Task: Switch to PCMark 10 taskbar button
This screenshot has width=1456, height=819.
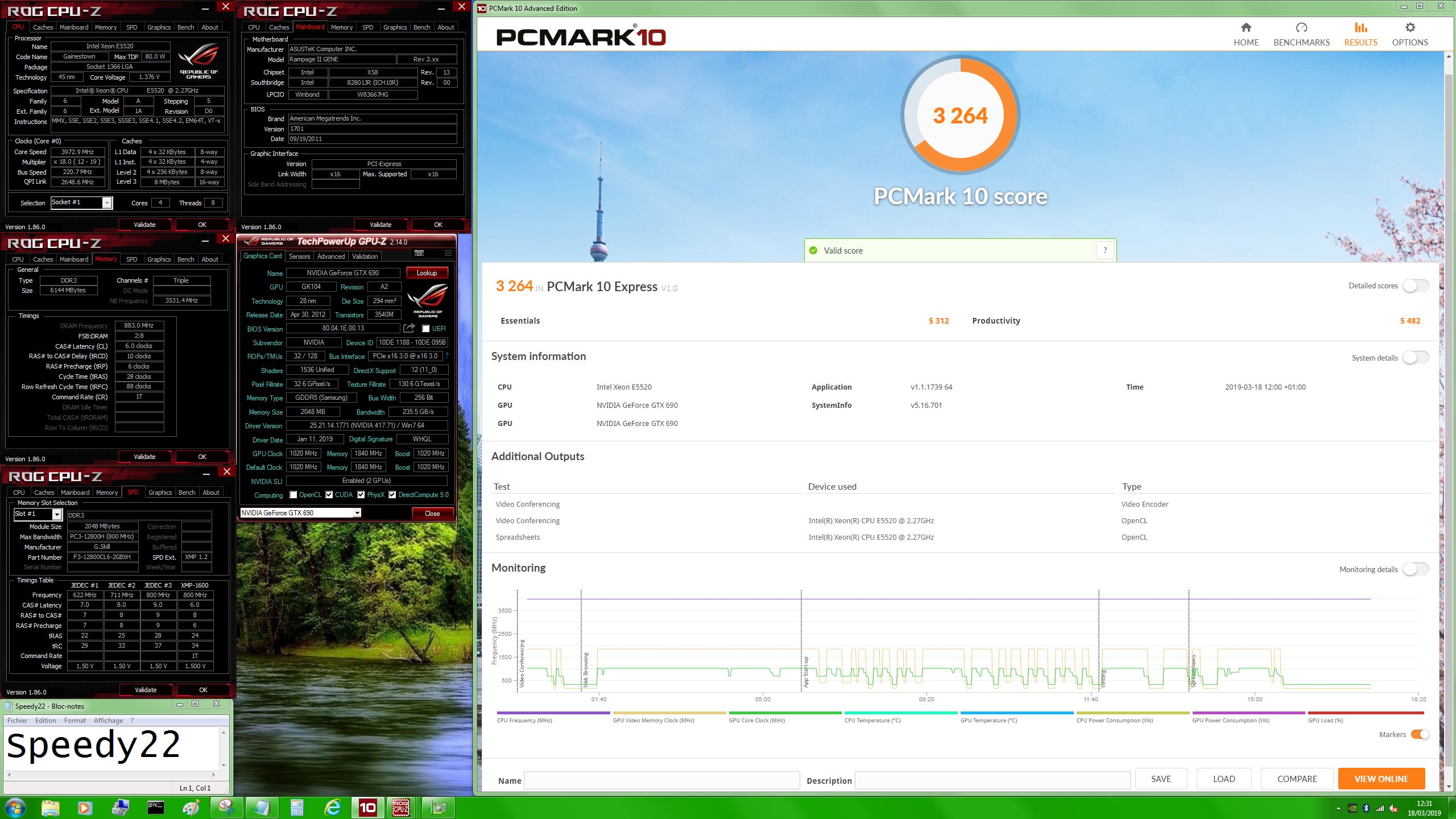Action: tap(367, 808)
